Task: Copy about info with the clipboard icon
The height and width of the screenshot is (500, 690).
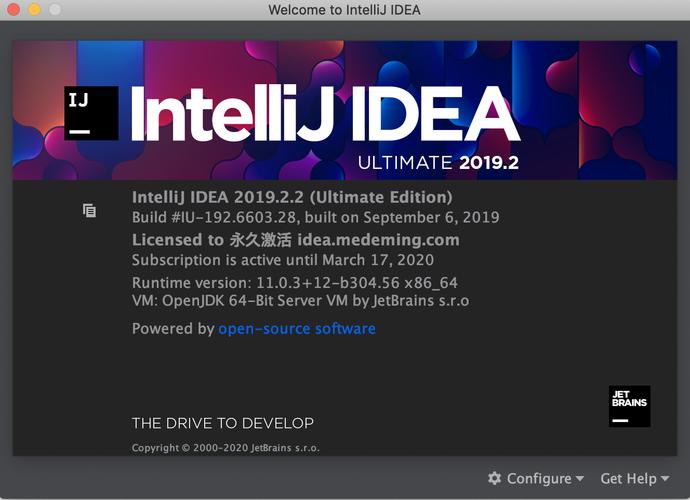Action: pos(89,210)
